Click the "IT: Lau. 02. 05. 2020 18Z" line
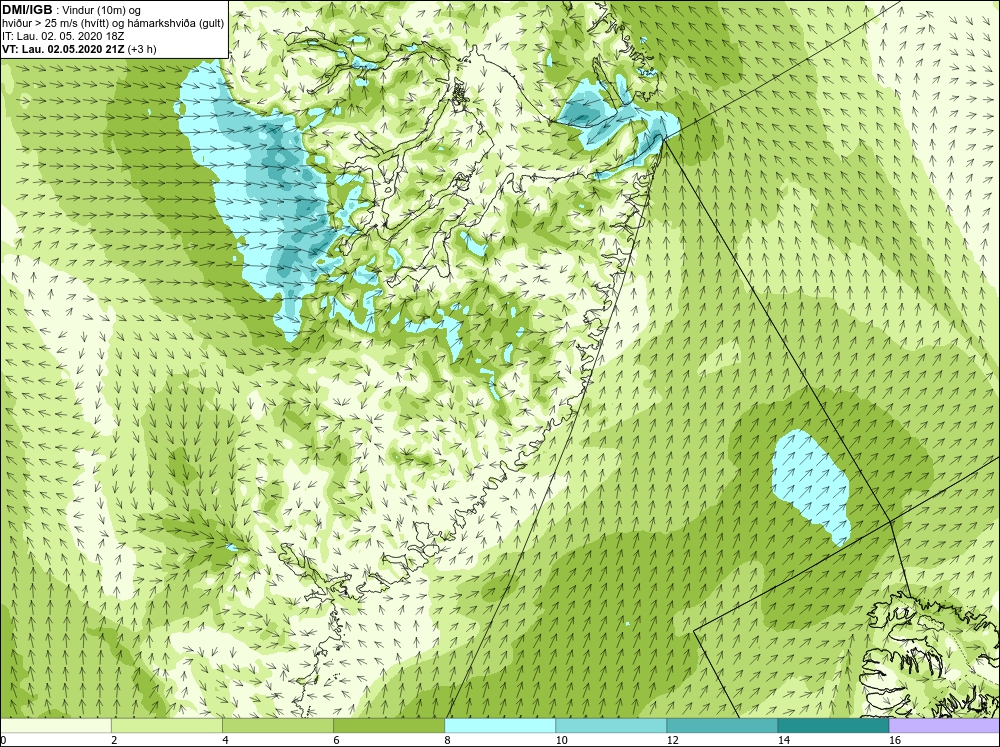Screen dimensions: 1000x747 point(63,36)
